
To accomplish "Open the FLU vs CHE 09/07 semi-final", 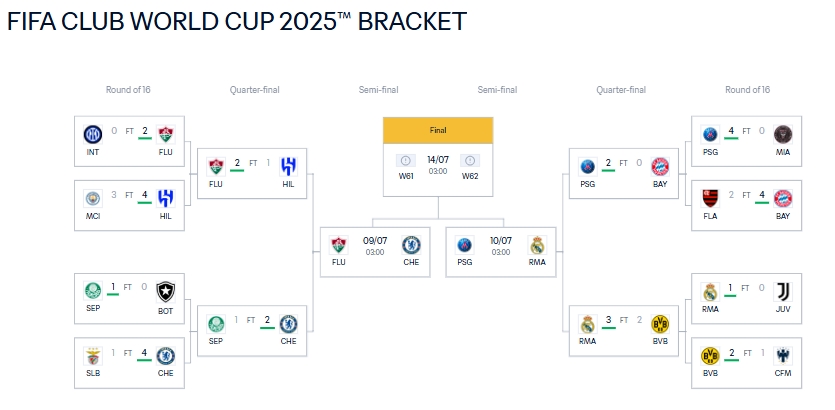I will tap(375, 251).
